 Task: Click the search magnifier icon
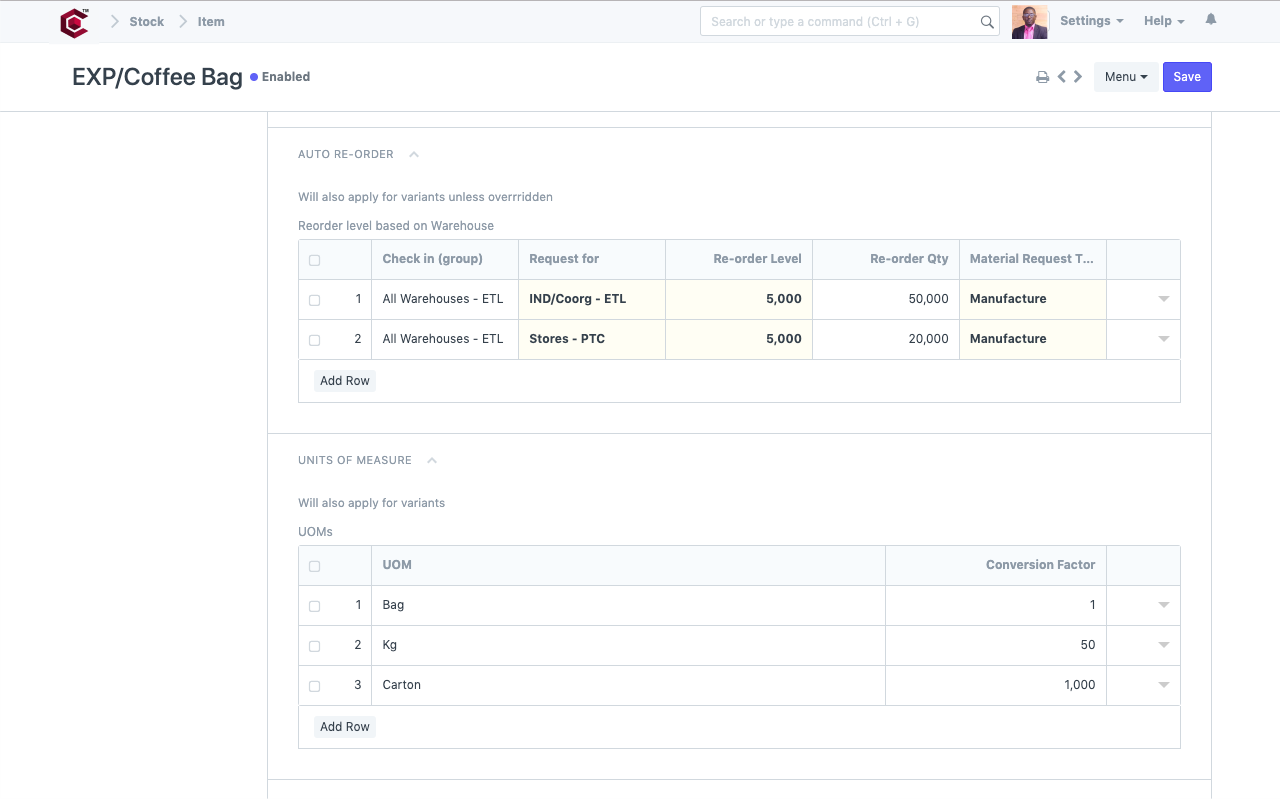[x=985, y=21]
